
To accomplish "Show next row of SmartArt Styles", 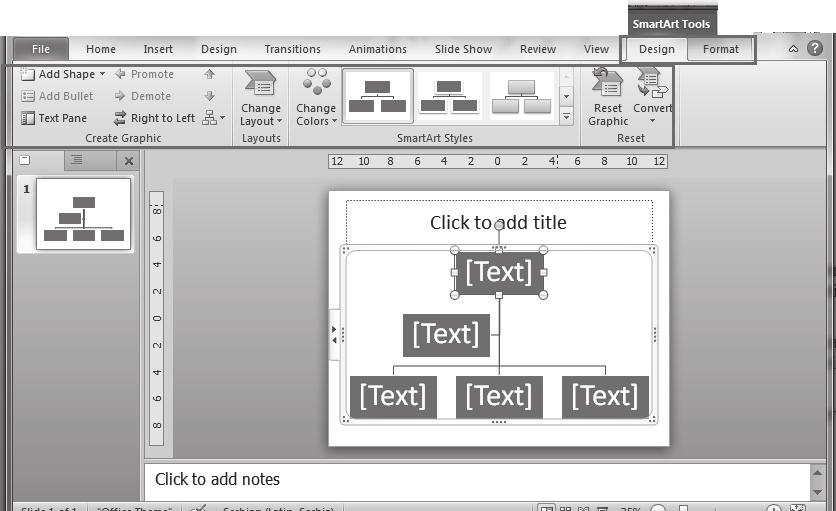I will pyautogui.click(x=566, y=97).
